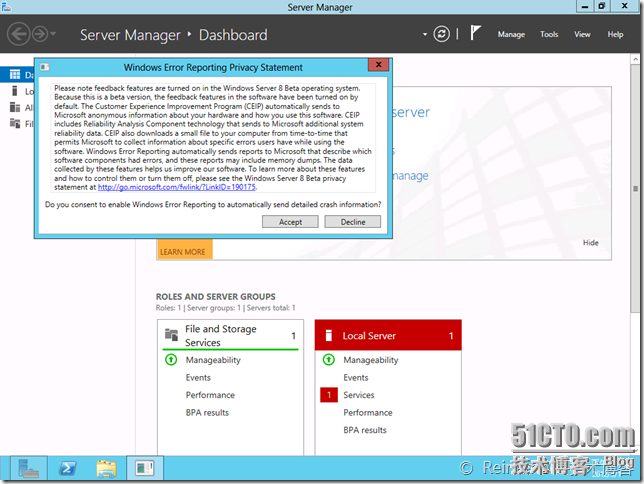Open File Explorer from the taskbar
644x484 pixels.
(106, 468)
